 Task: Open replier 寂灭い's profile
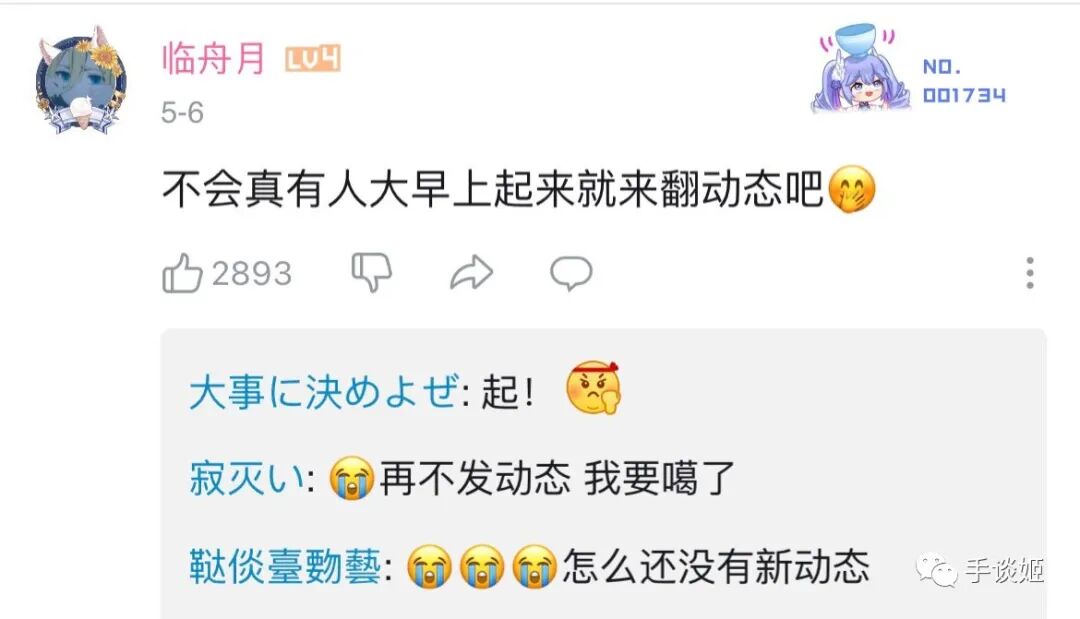[x=247, y=479]
